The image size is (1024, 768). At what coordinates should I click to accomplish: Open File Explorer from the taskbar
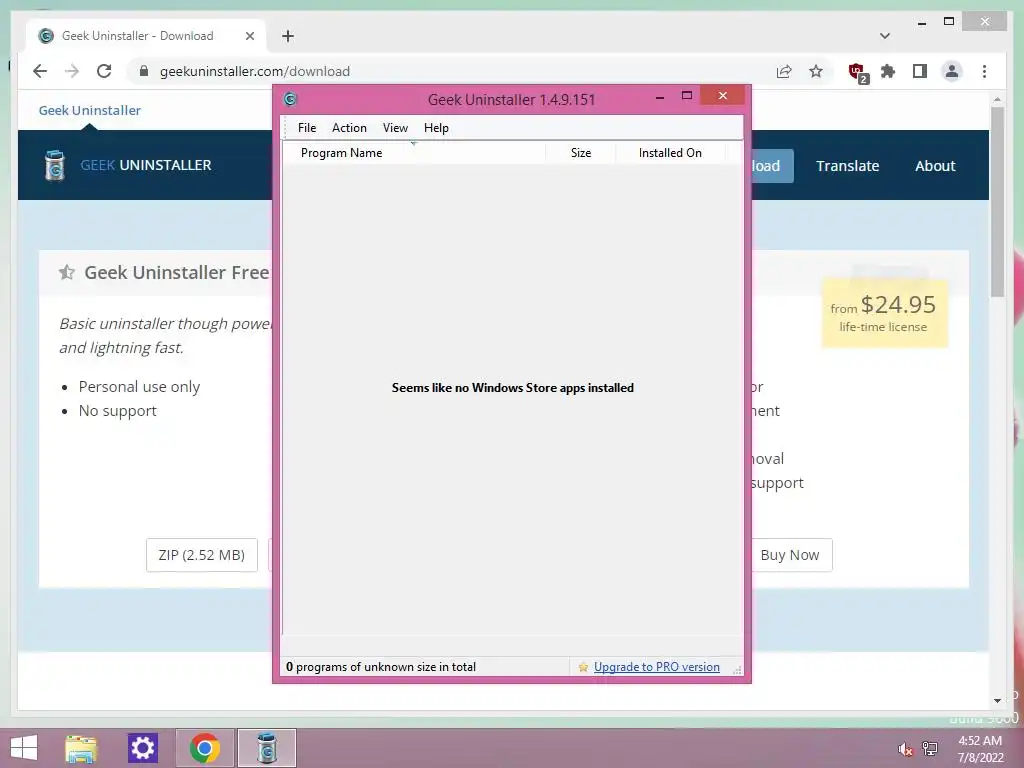(81, 748)
